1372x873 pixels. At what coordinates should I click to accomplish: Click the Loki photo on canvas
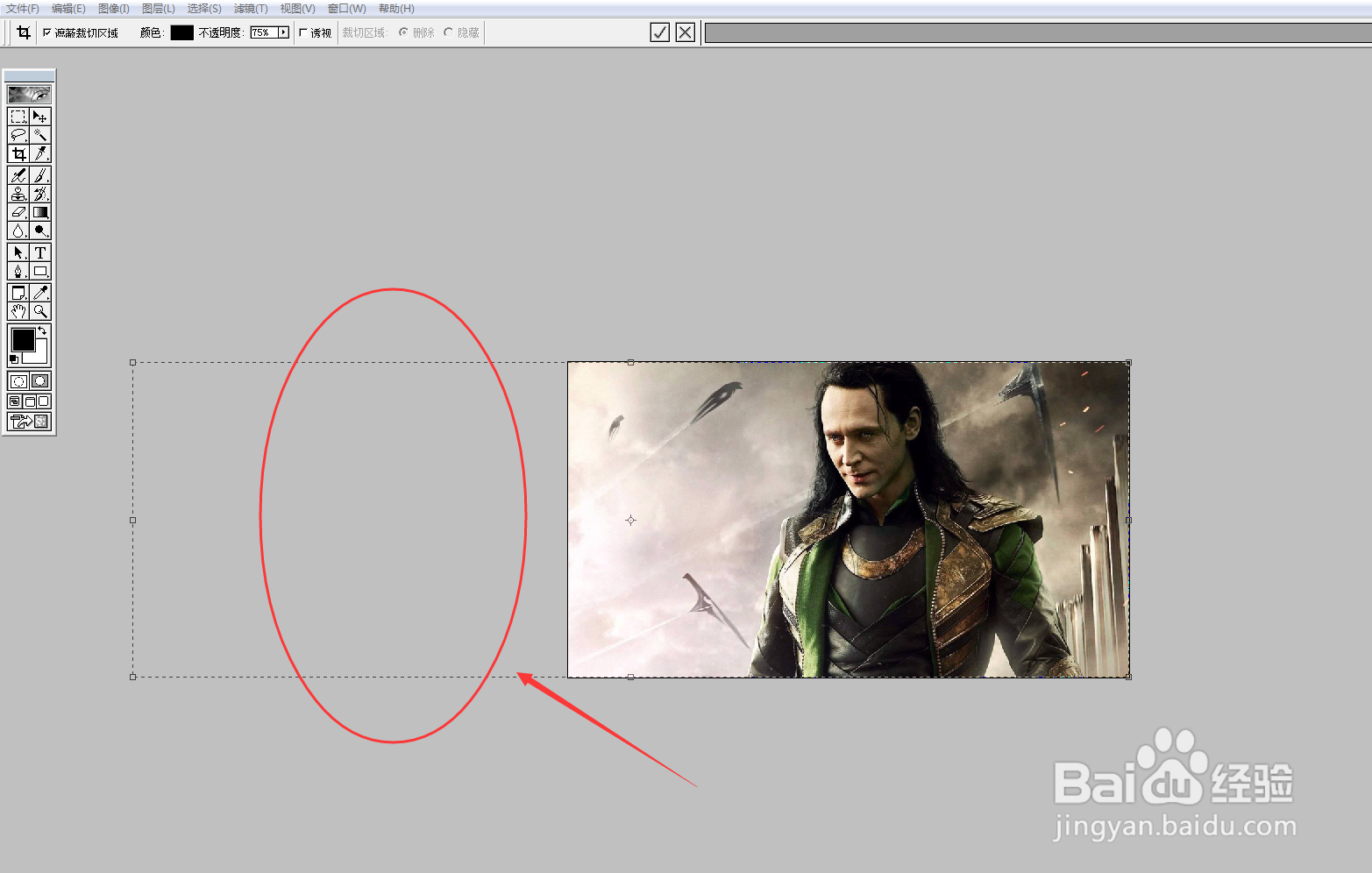[848, 519]
